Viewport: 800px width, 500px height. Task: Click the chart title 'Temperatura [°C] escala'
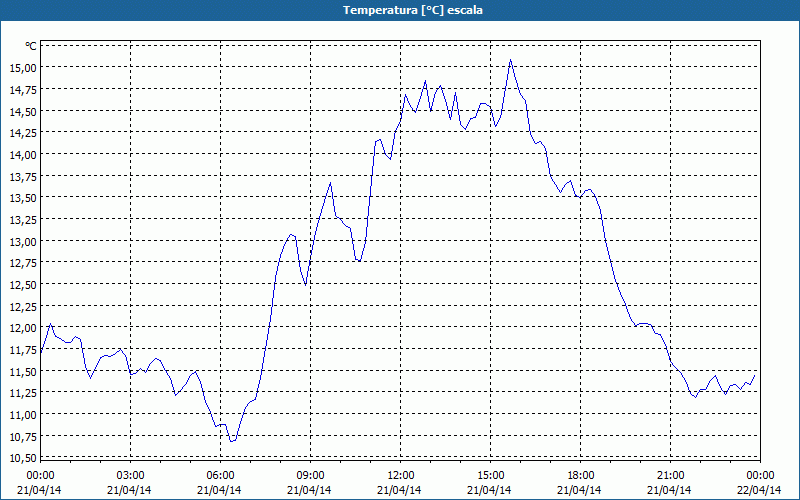[x=412, y=10]
